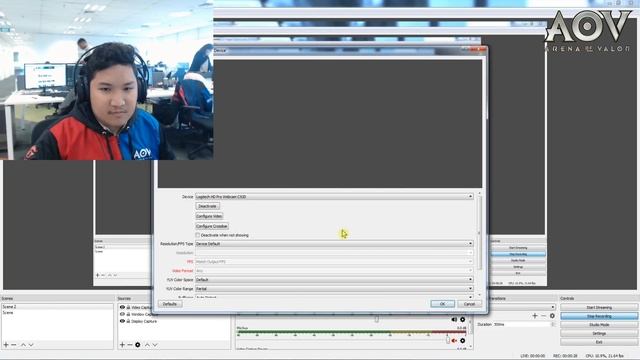This screenshot has width=640, height=360.
Task: Enable Studio Mode from Controls
Action: coord(599,324)
